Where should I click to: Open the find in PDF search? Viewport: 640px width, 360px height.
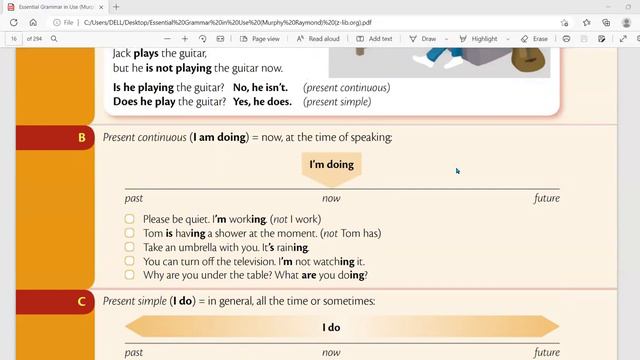click(x=54, y=39)
